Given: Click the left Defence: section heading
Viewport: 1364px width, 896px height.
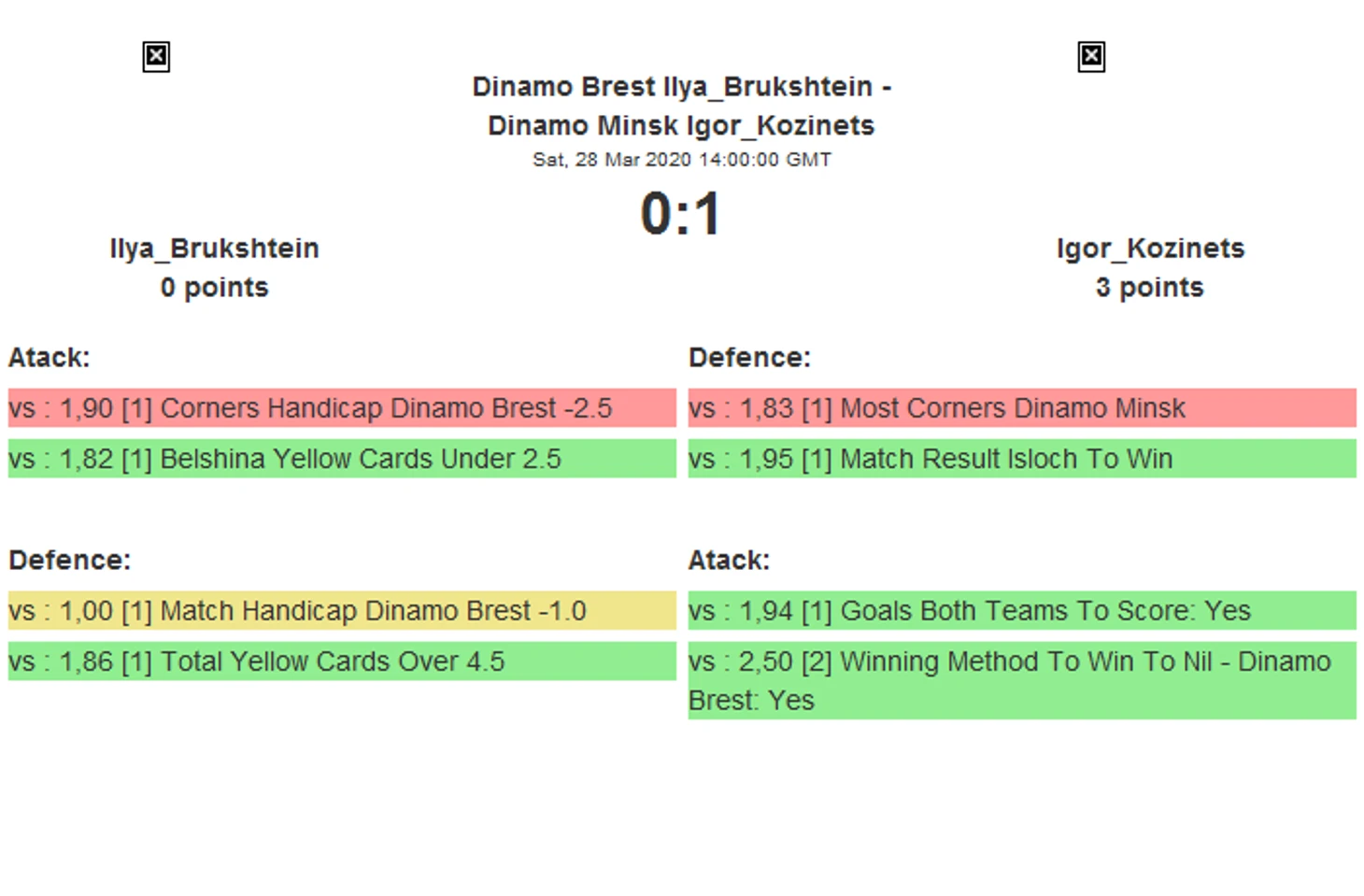Looking at the screenshot, I should (x=70, y=560).
